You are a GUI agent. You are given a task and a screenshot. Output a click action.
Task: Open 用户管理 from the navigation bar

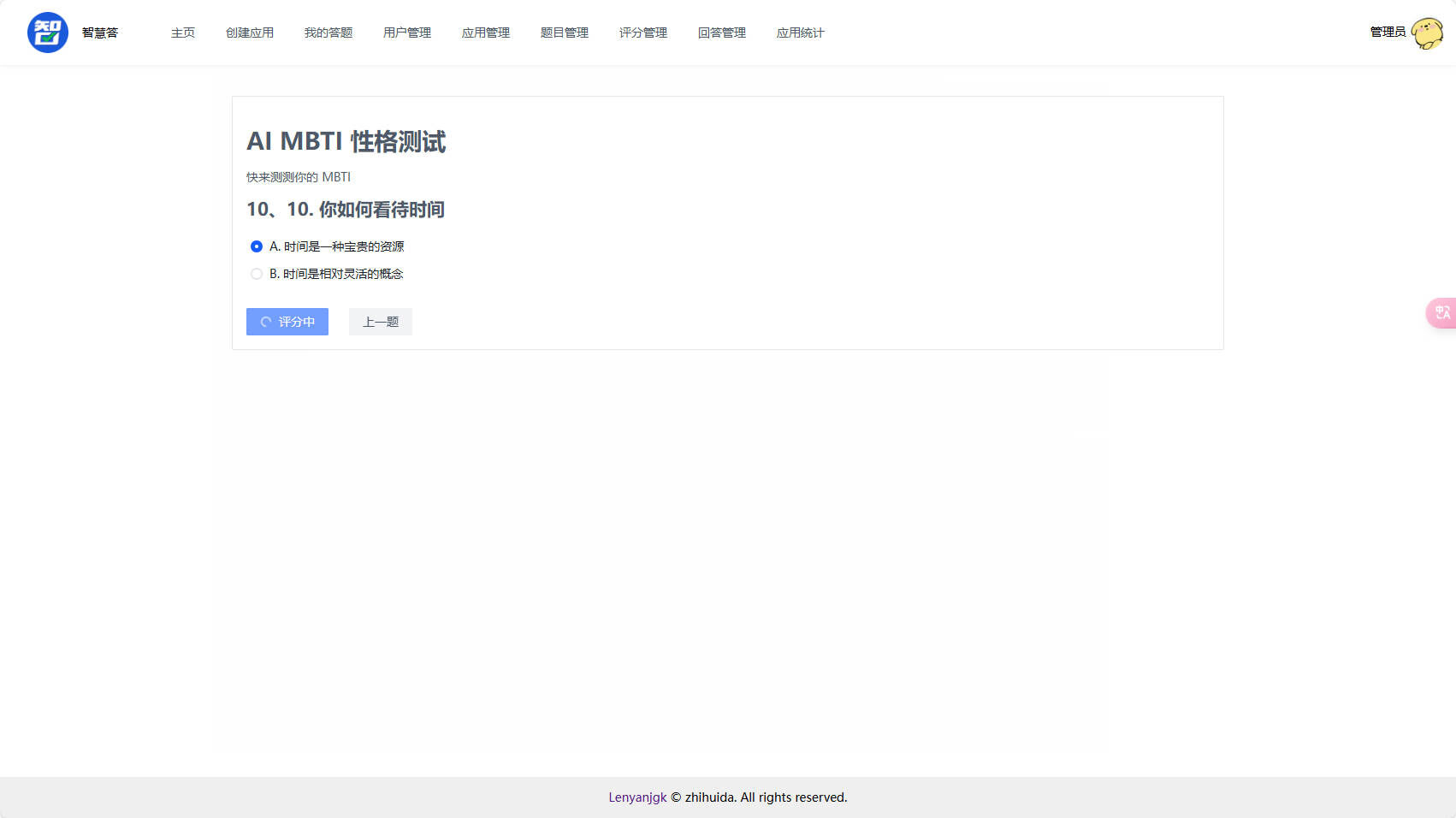point(406,33)
